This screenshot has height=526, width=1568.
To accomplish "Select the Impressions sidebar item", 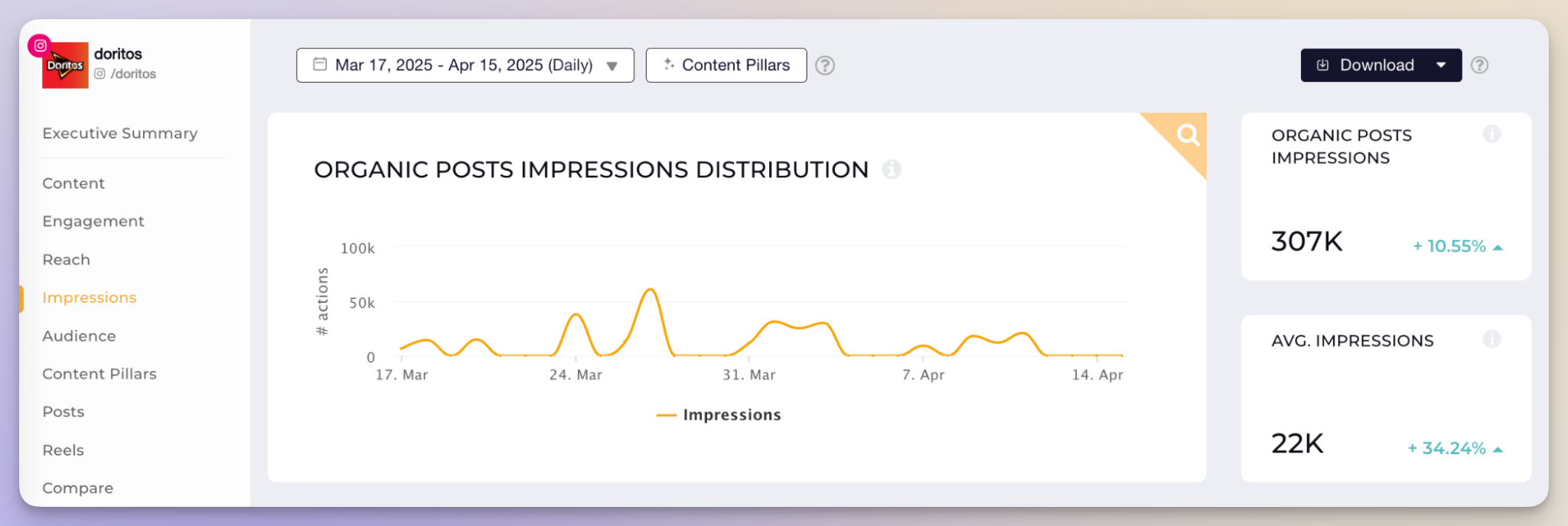I will tap(90, 297).
